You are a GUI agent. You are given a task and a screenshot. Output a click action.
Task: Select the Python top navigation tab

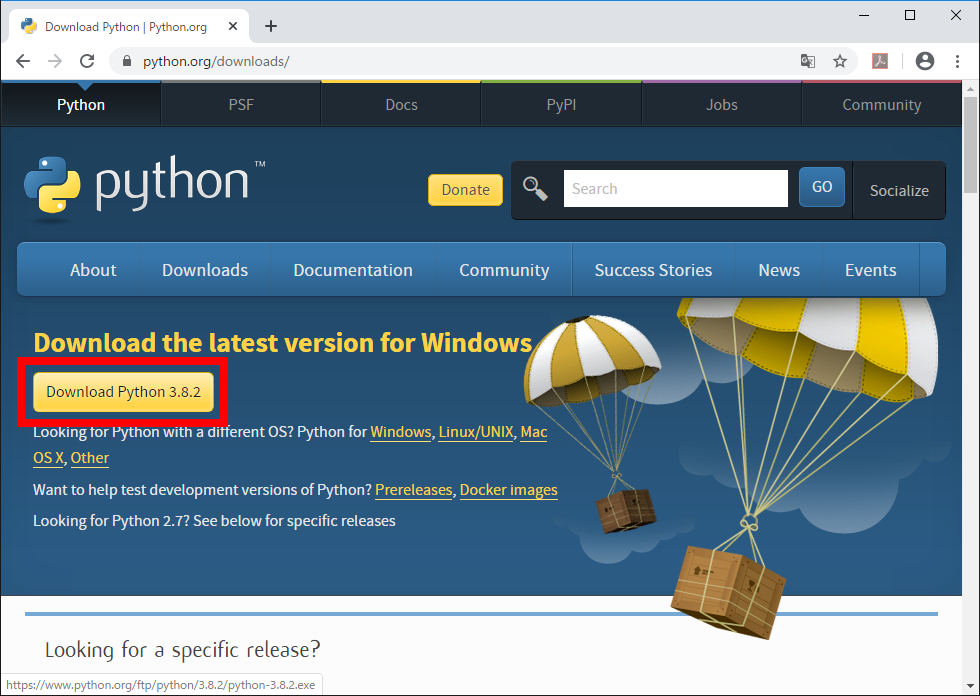[81, 104]
